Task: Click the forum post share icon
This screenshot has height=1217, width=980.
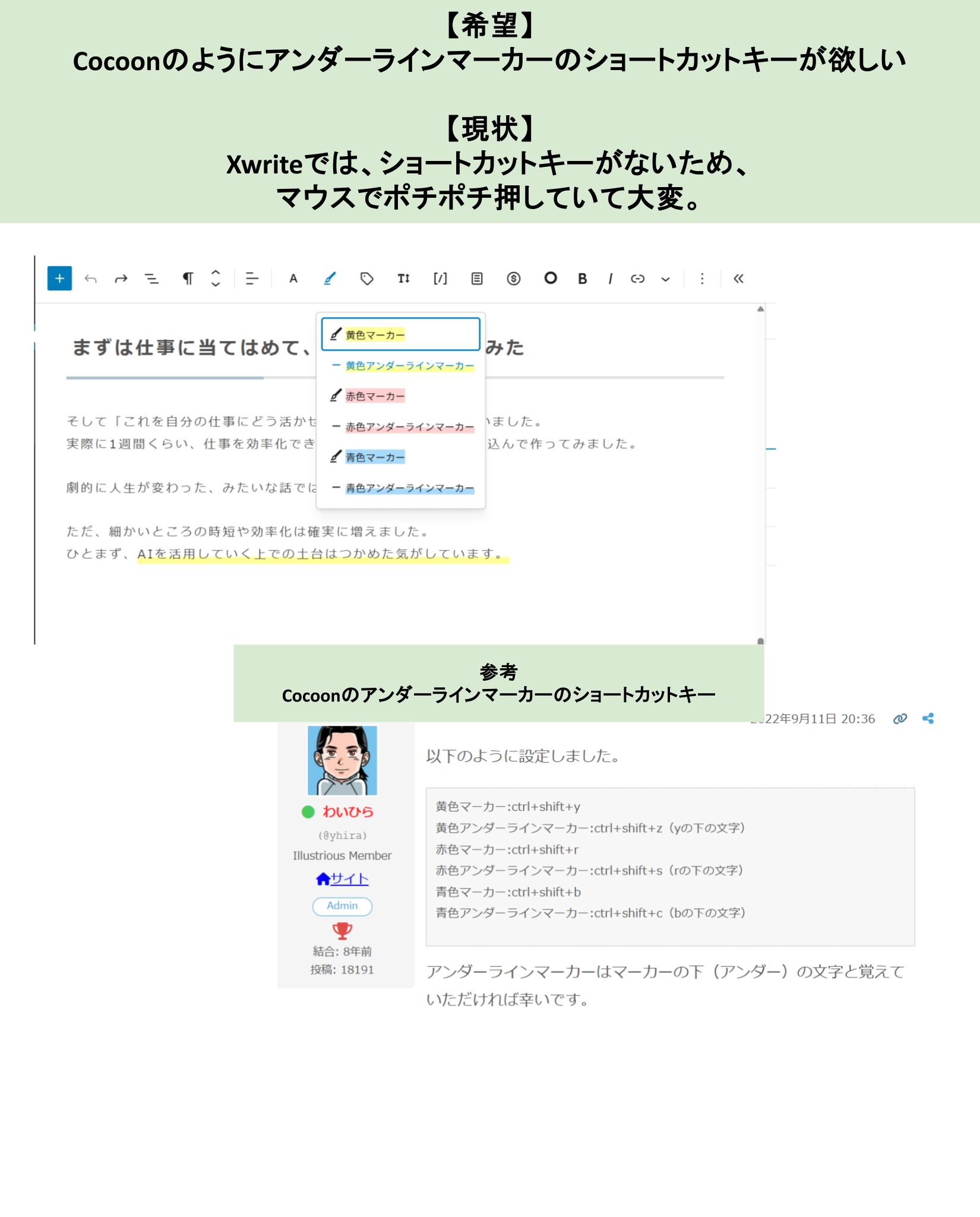Action: pyautogui.click(x=928, y=719)
